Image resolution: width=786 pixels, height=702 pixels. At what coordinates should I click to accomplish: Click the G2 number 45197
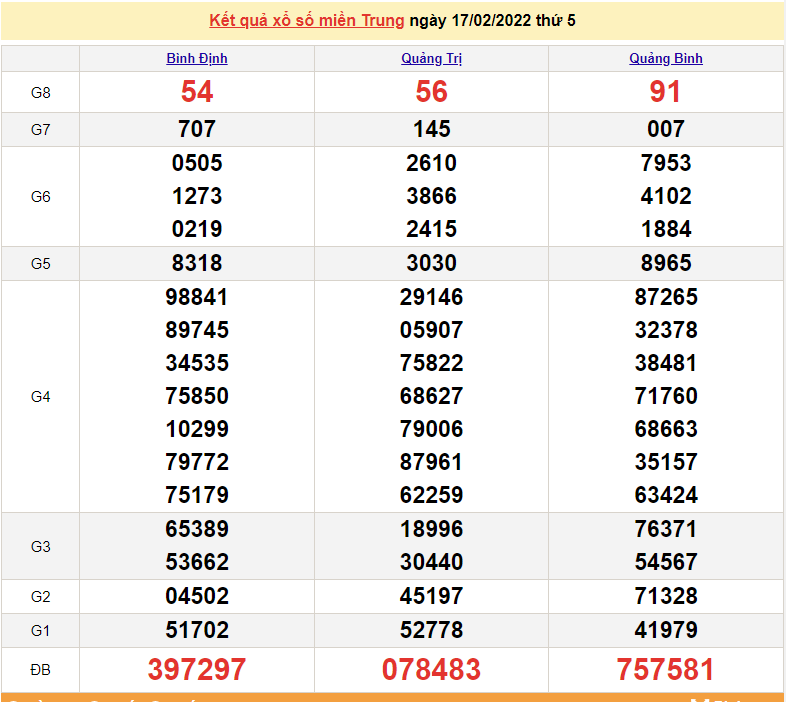[x=431, y=596]
